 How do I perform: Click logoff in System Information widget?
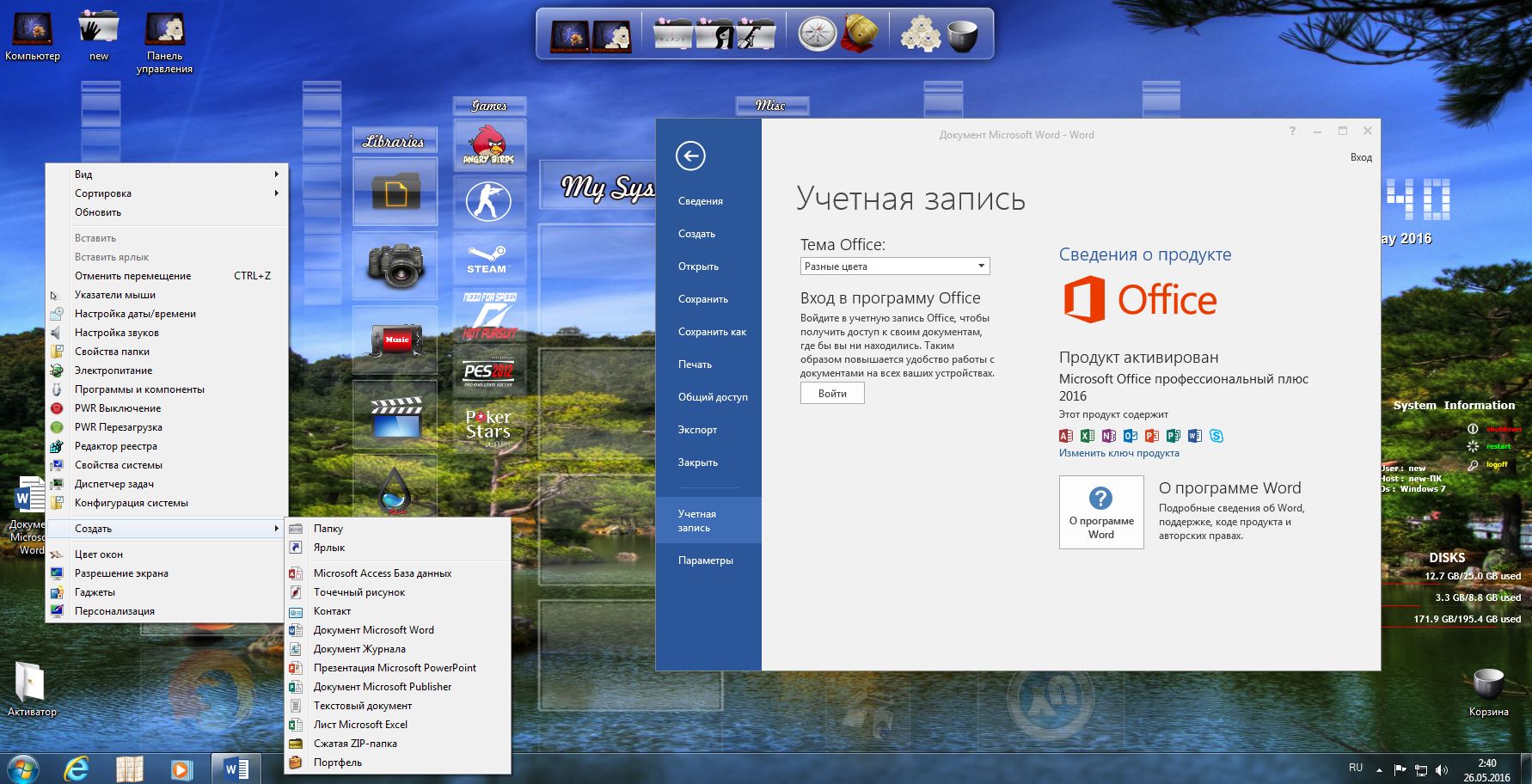coord(1497,464)
